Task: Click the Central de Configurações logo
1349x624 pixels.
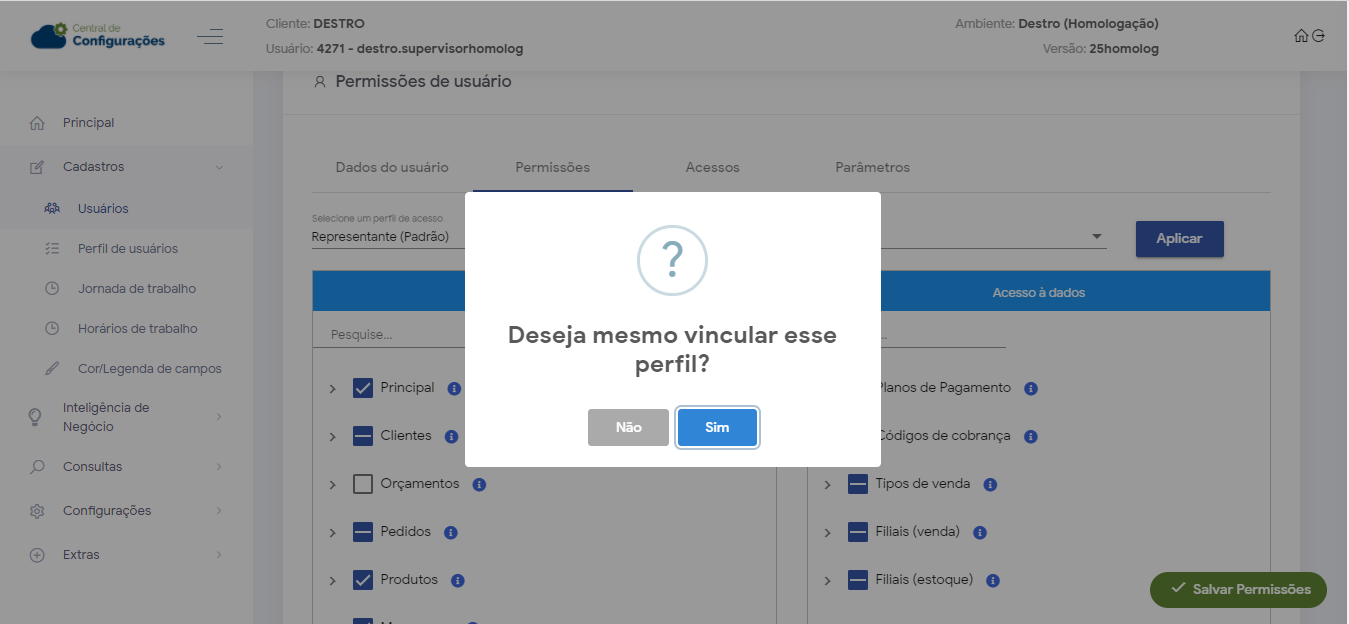Action: pyautogui.click(x=98, y=36)
